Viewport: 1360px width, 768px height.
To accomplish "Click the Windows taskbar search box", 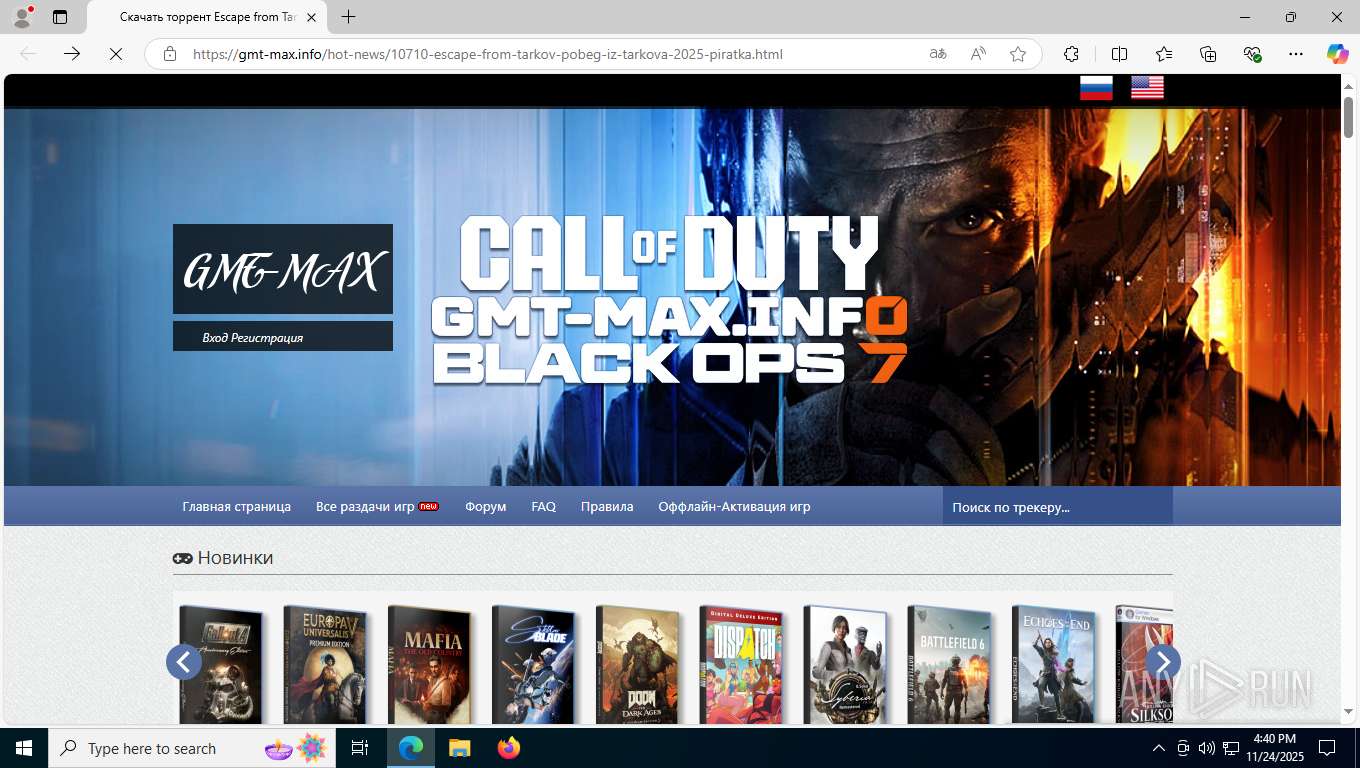I will click(193, 748).
